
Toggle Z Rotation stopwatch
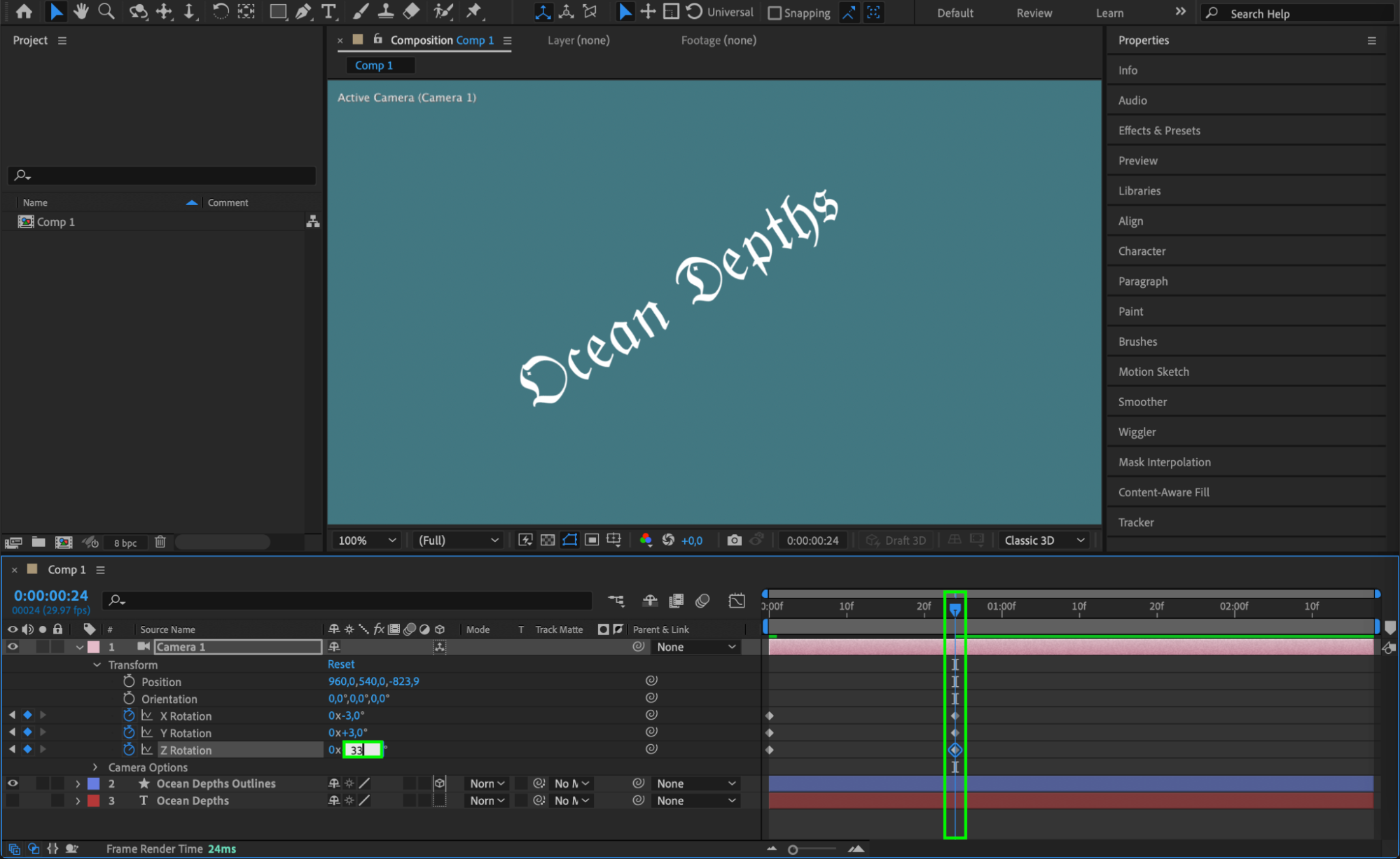pos(129,750)
